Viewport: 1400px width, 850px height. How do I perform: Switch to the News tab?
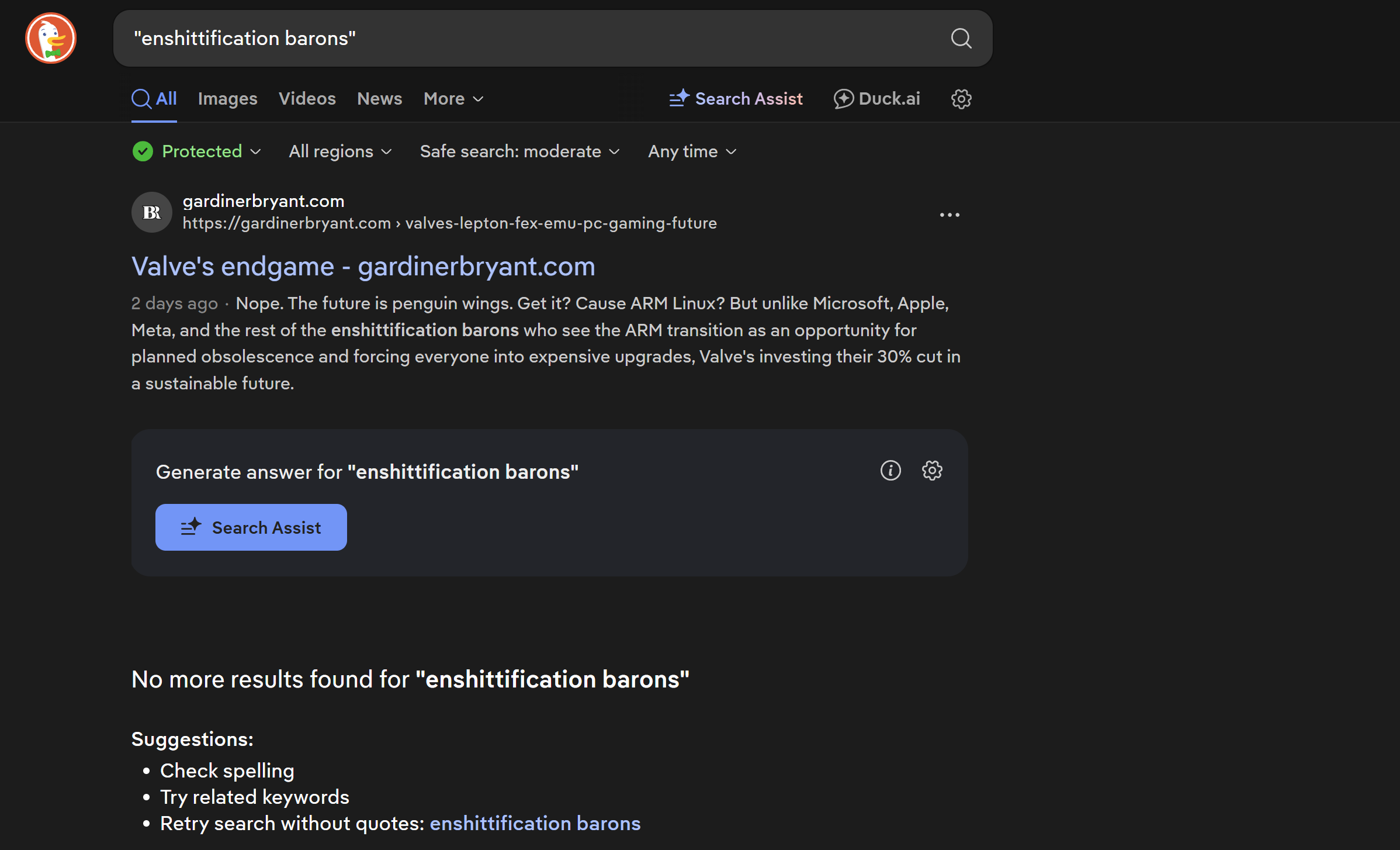tap(379, 98)
